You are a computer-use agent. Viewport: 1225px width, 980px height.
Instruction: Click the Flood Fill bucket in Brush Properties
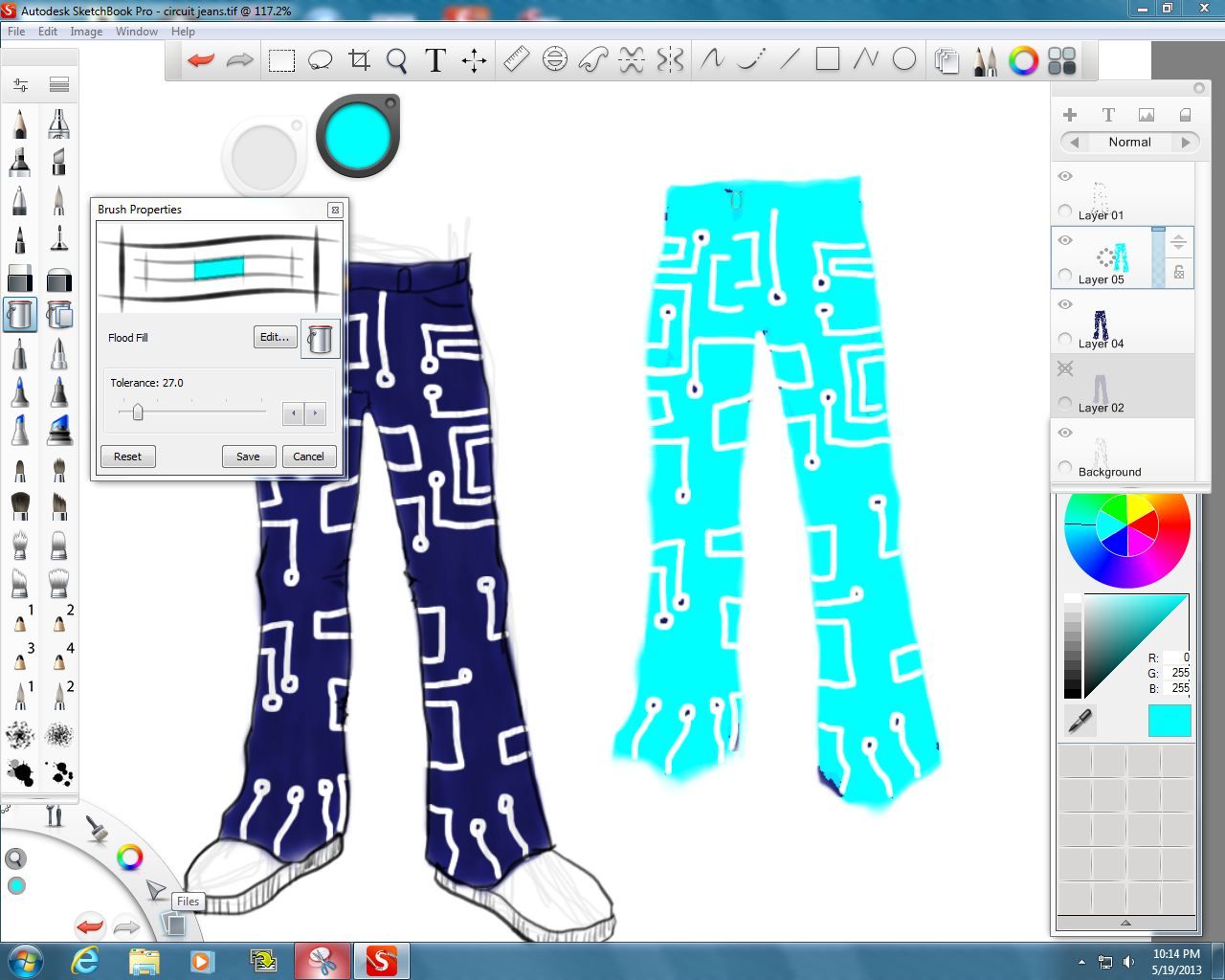click(320, 338)
